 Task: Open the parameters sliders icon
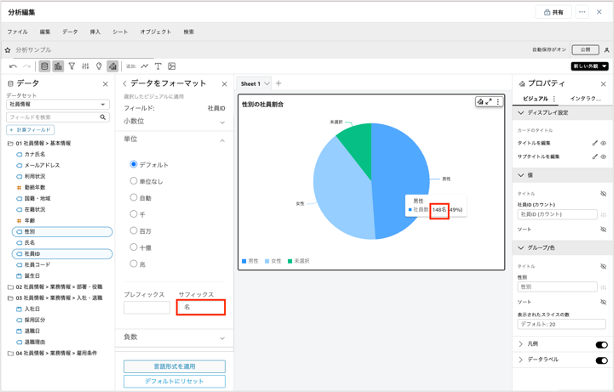[x=85, y=66]
